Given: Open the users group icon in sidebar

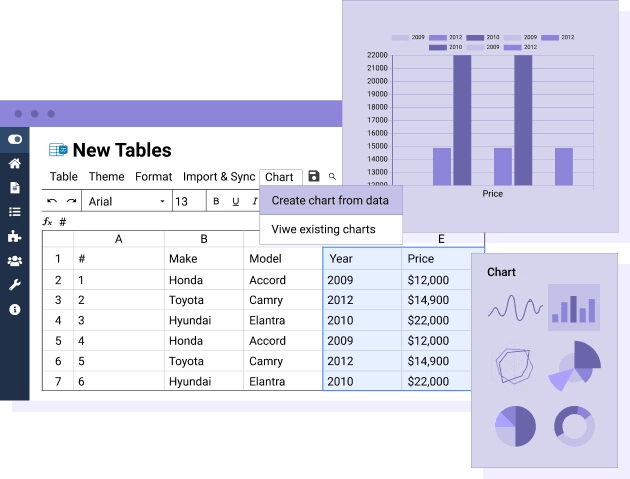Looking at the screenshot, I should (15, 261).
